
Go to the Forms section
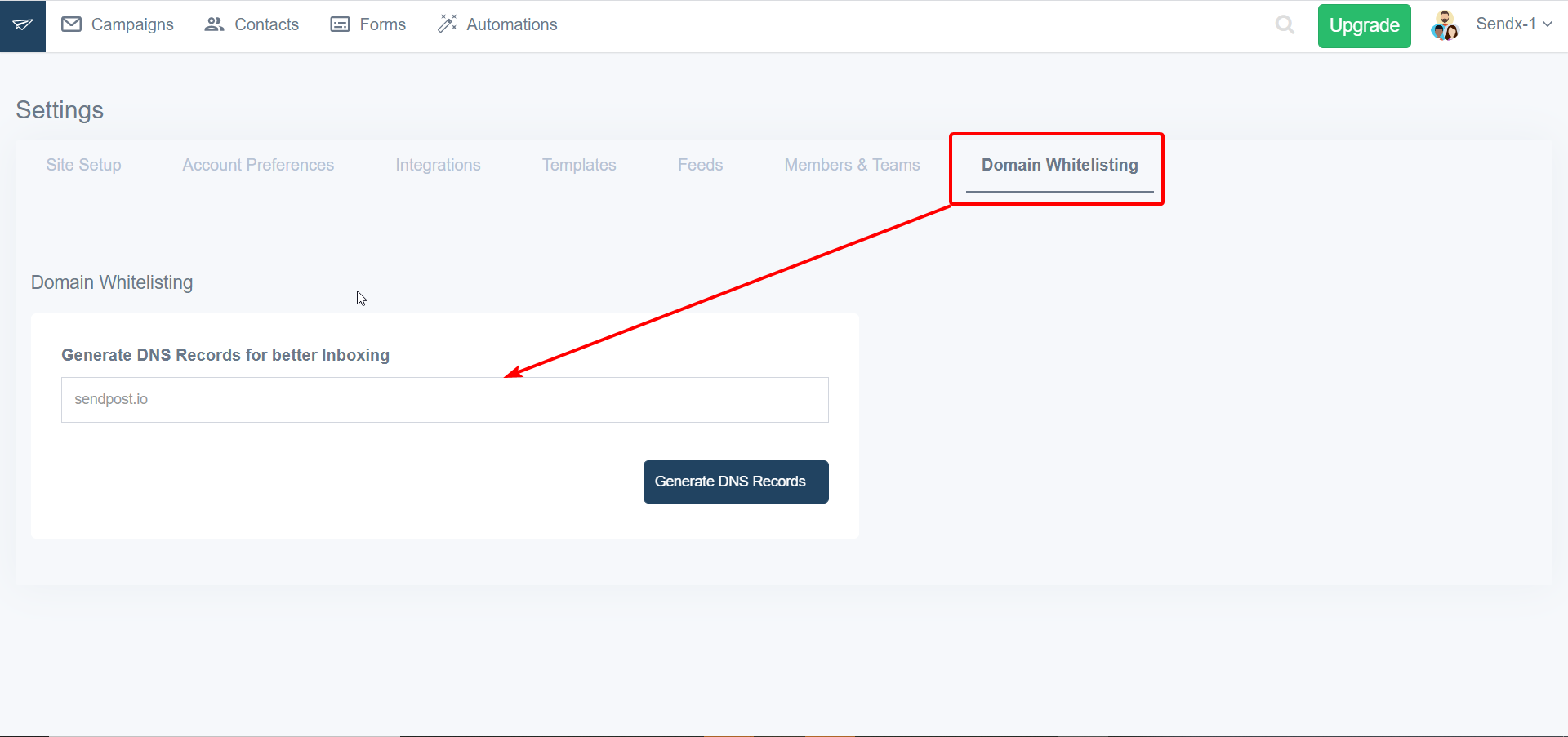point(382,24)
